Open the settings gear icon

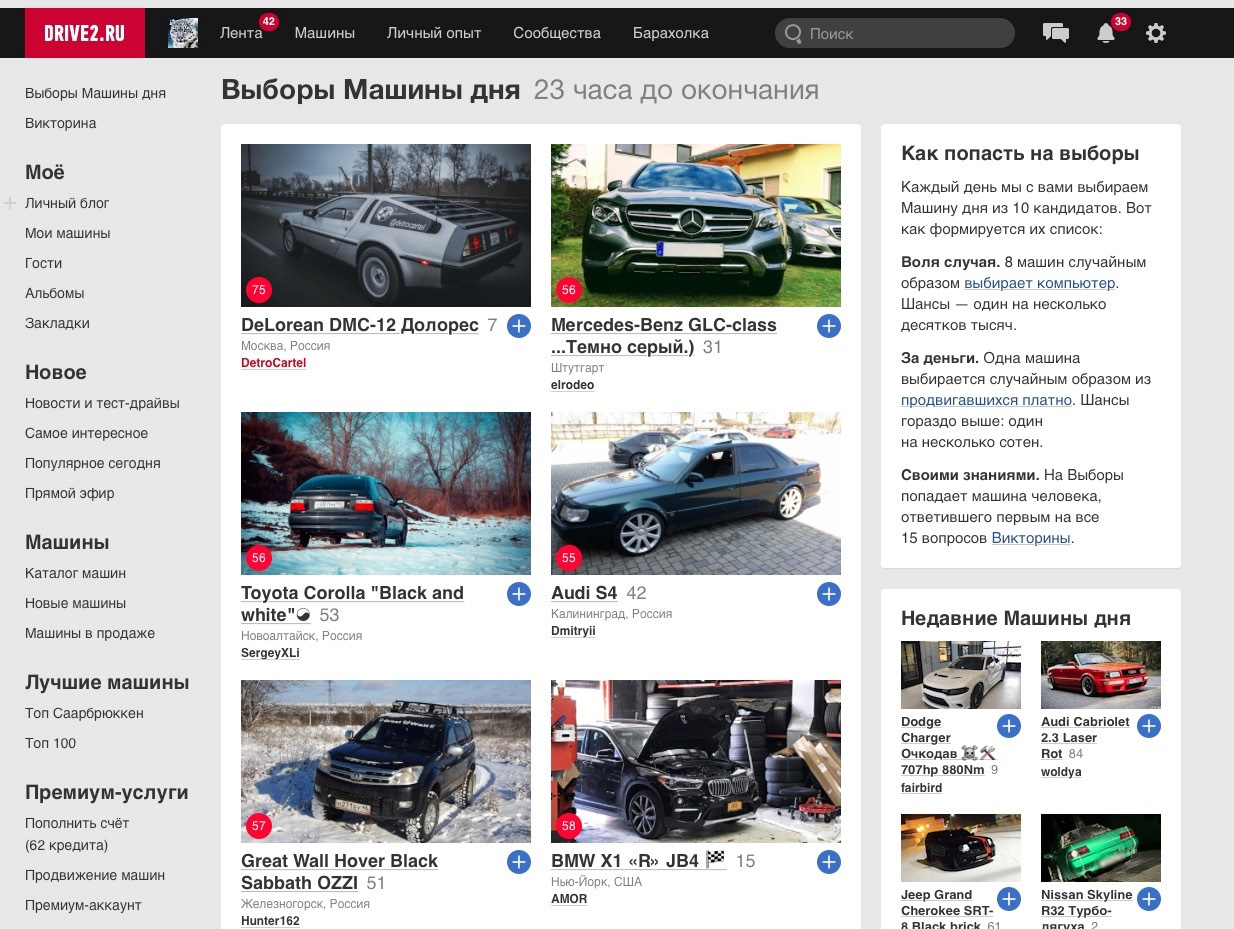1156,33
